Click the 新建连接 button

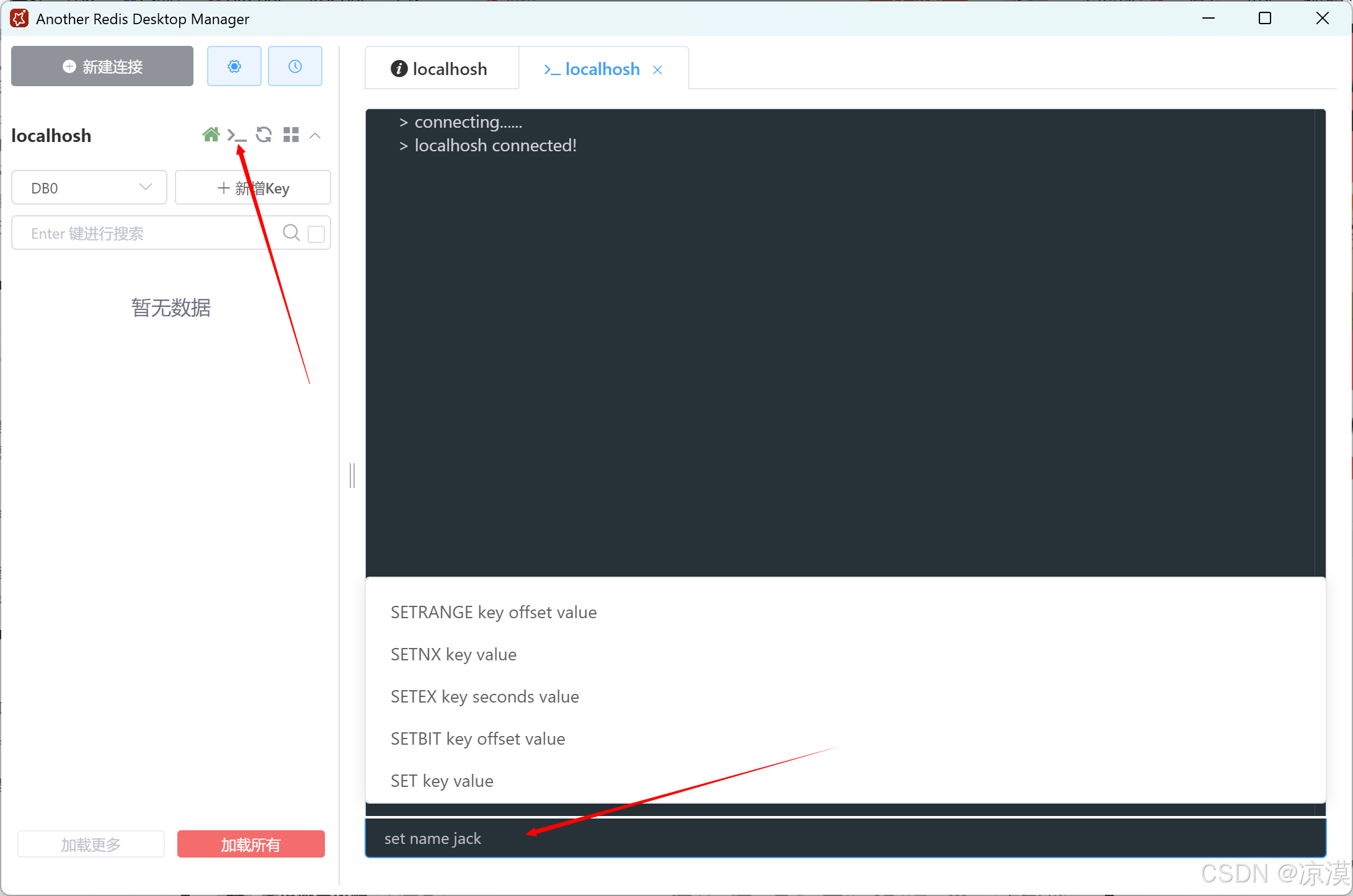(x=102, y=66)
